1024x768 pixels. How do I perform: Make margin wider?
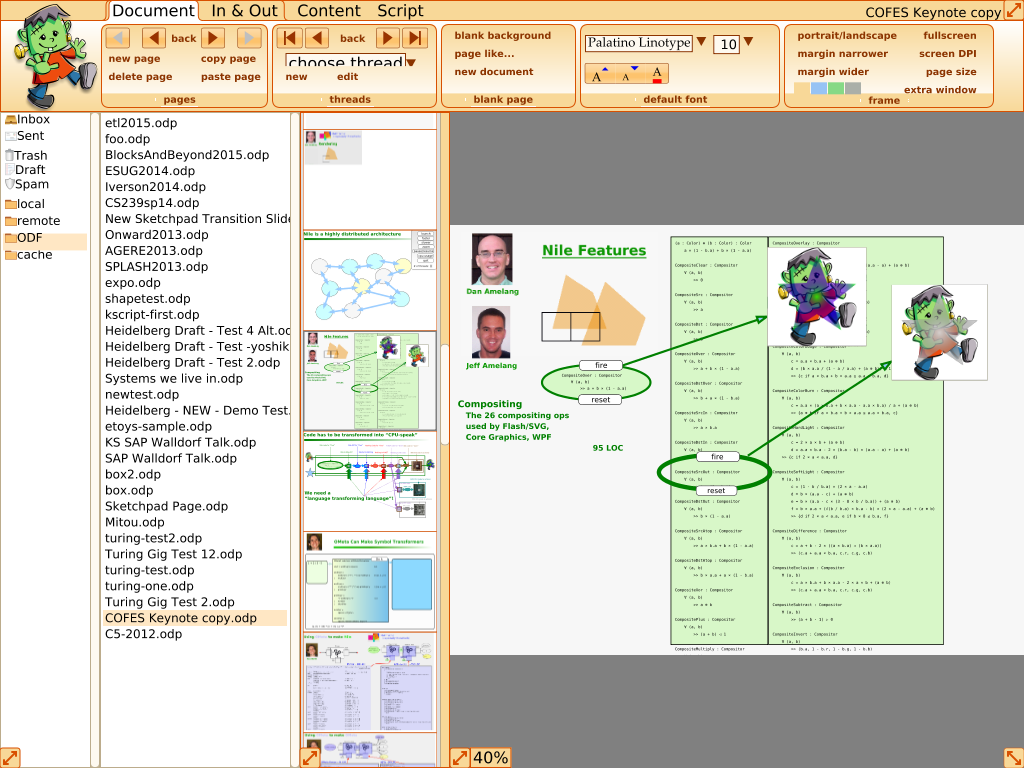(833, 72)
